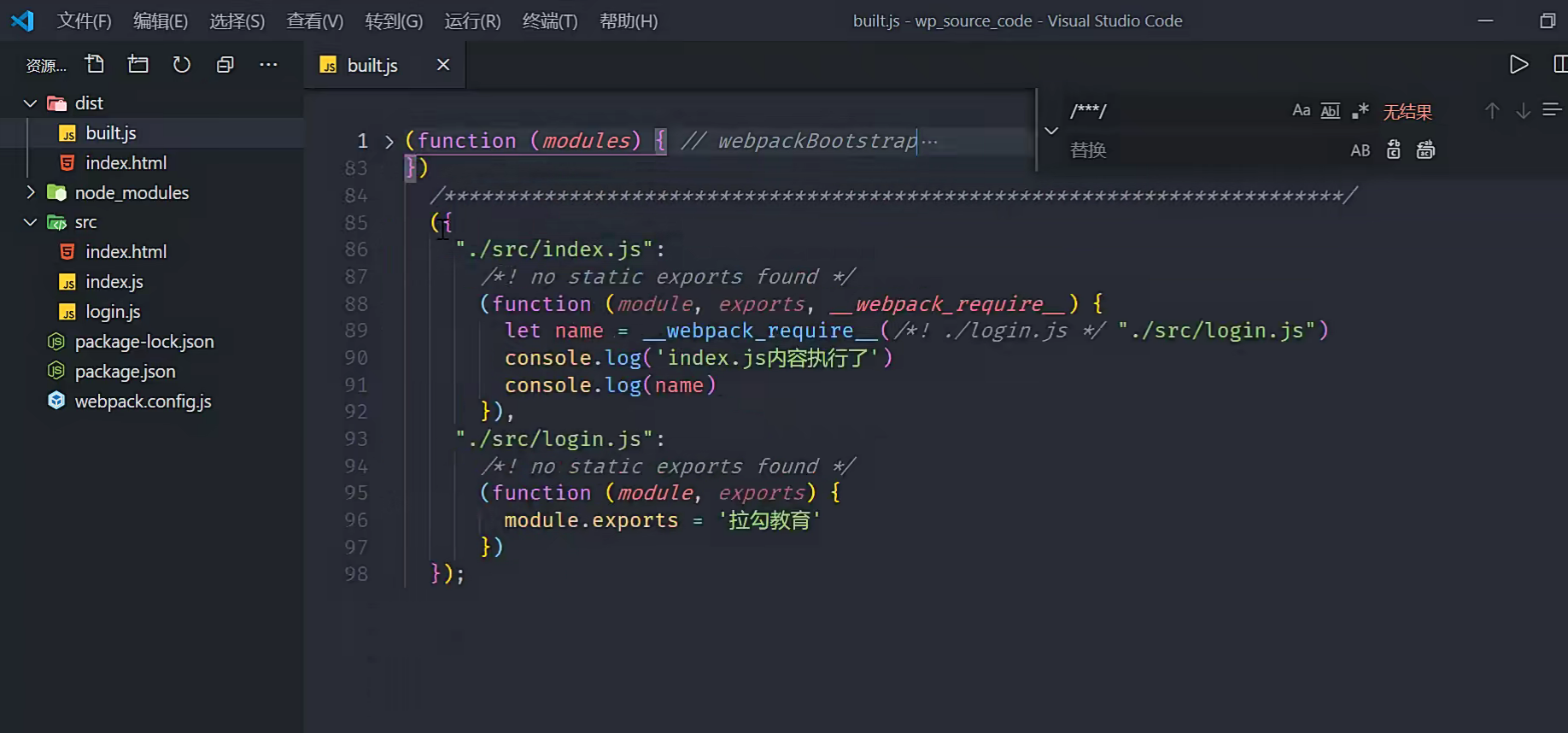Click Replace All icon in find widget
This screenshot has height=733, width=1568.
point(1425,150)
